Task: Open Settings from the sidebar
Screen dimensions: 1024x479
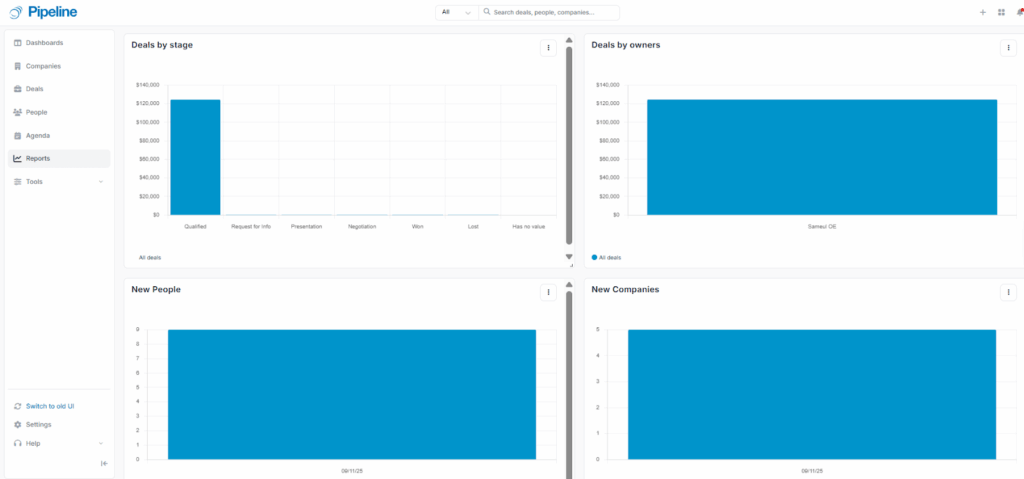Action: tap(38, 425)
